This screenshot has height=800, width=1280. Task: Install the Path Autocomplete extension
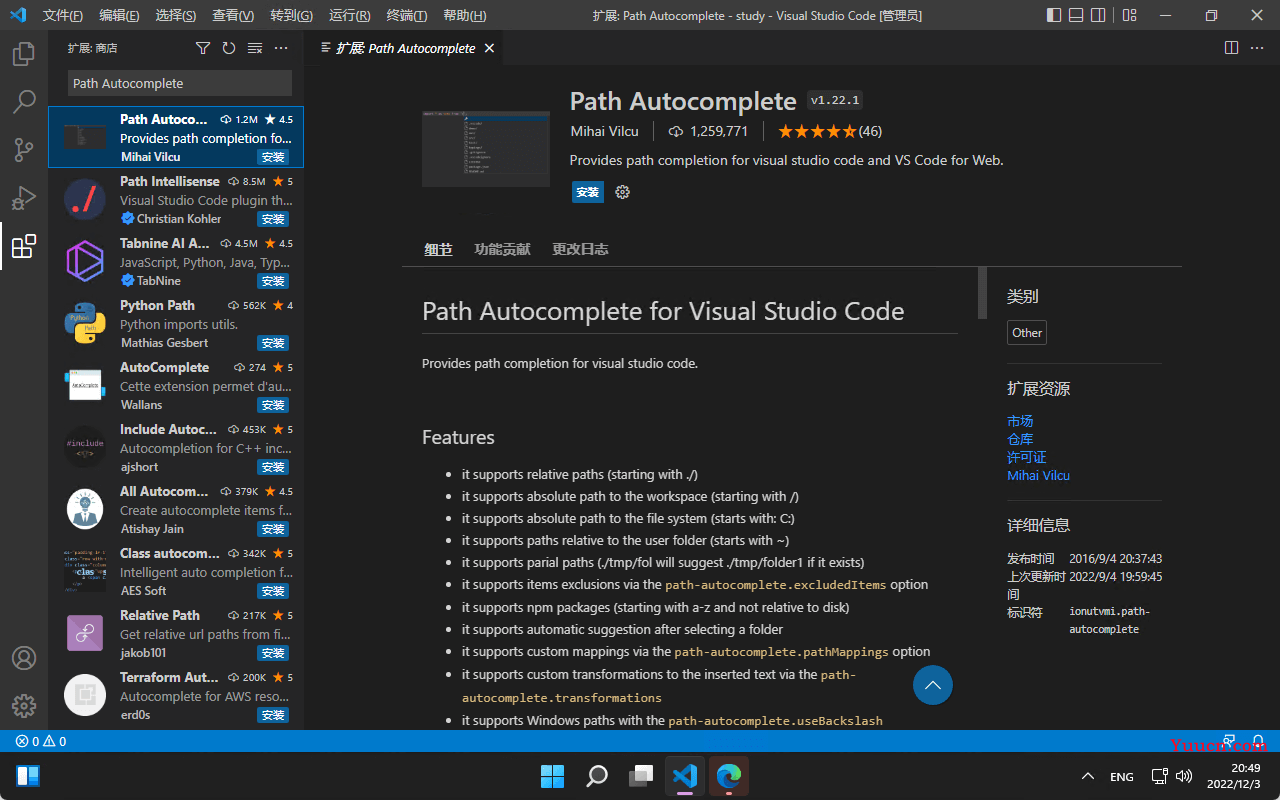(x=588, y=192)
